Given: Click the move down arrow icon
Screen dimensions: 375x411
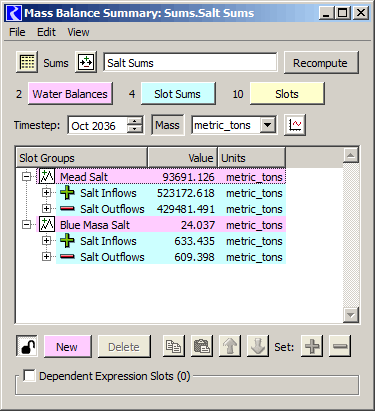Looking at the screenshot, I should click(258, 346).
